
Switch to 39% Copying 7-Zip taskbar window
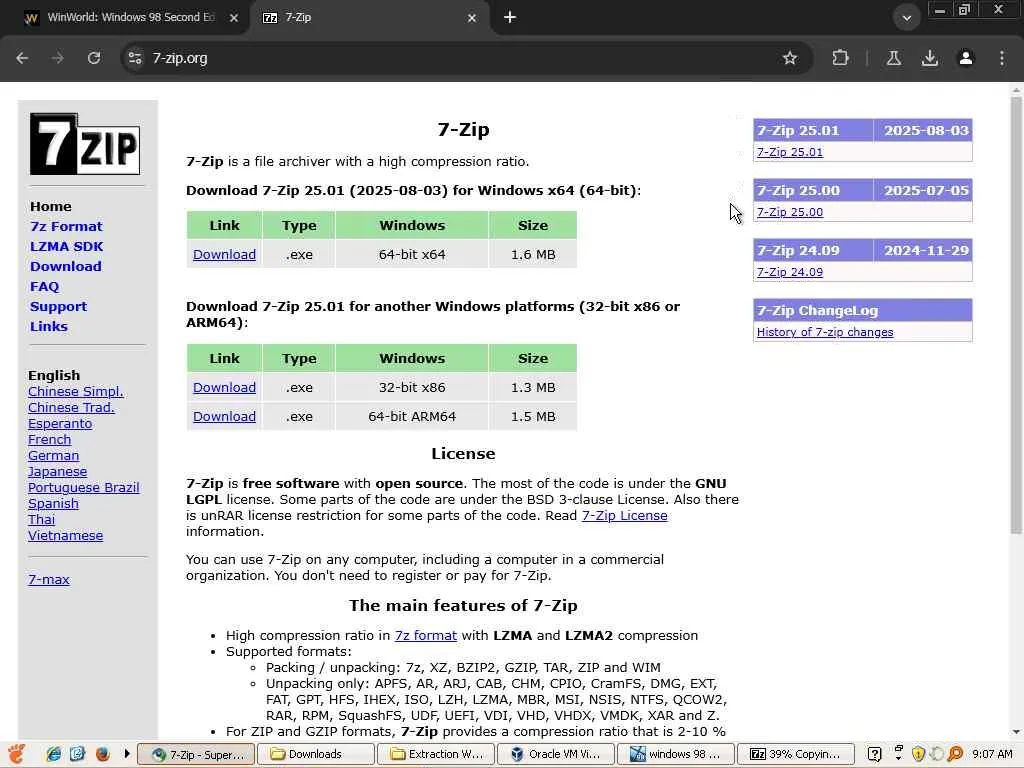[795, 754]
